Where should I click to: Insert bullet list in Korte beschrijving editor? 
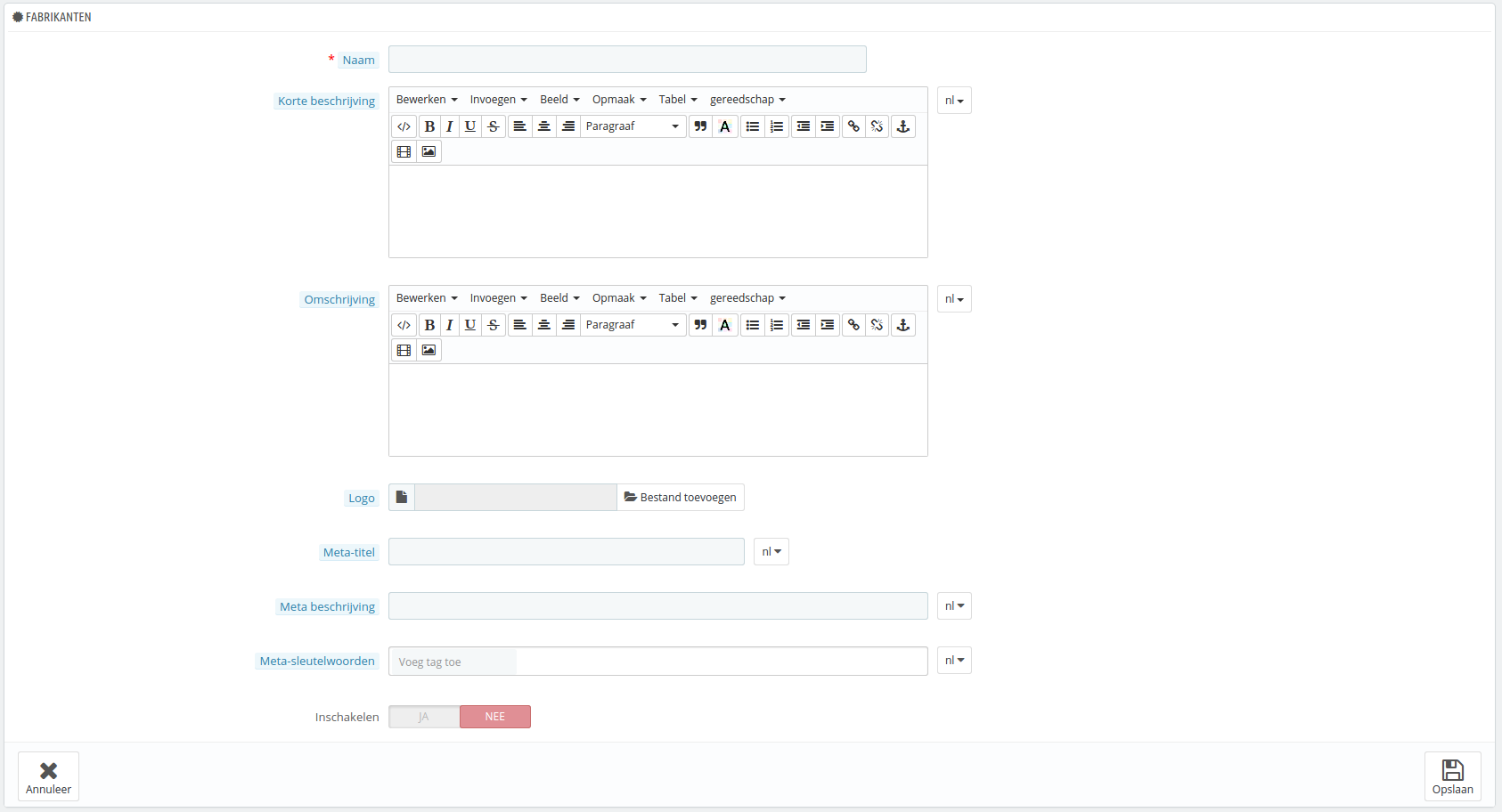pos(753,126)
